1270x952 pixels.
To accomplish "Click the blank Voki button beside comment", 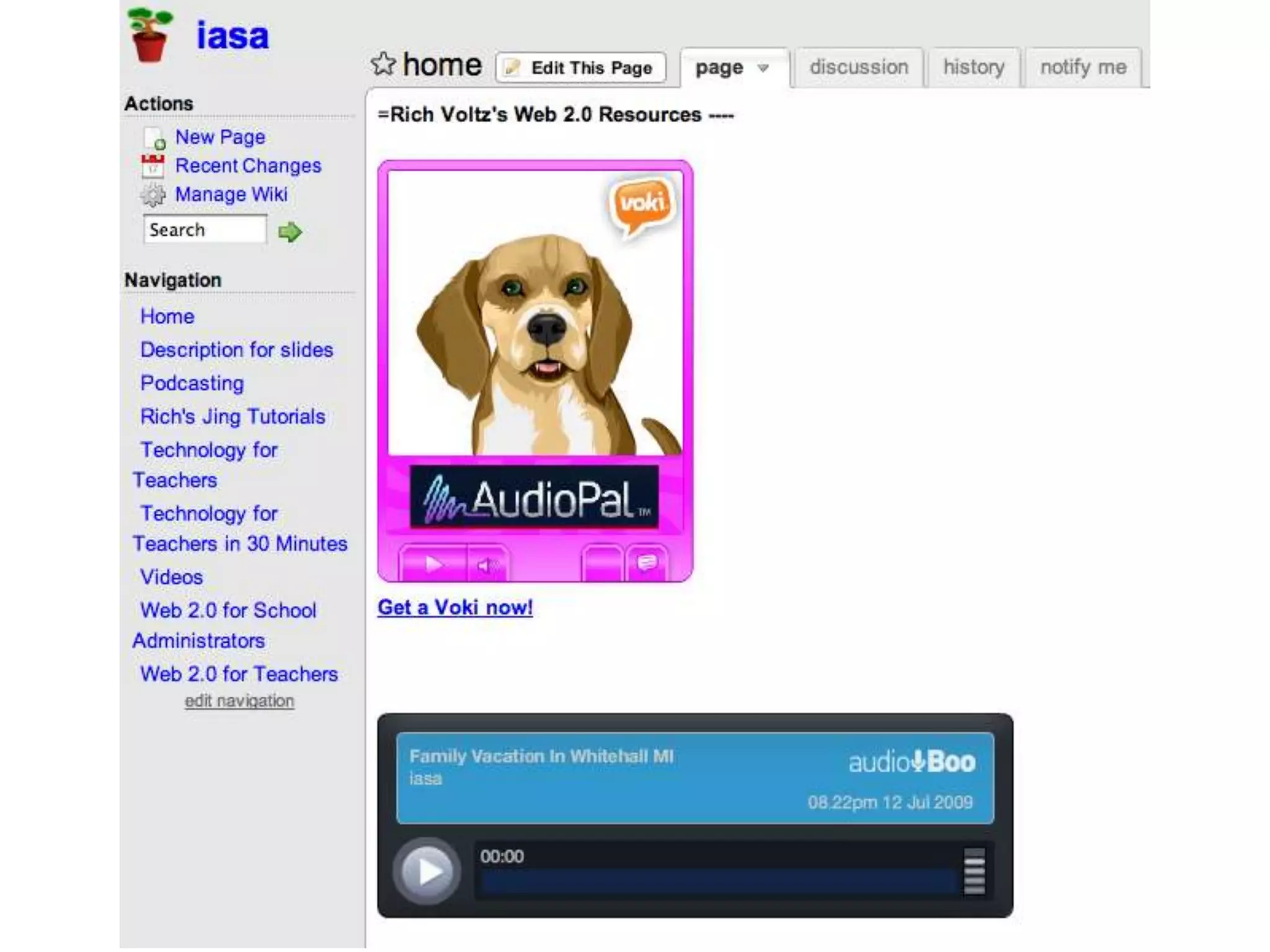I will tap(602, 563).
